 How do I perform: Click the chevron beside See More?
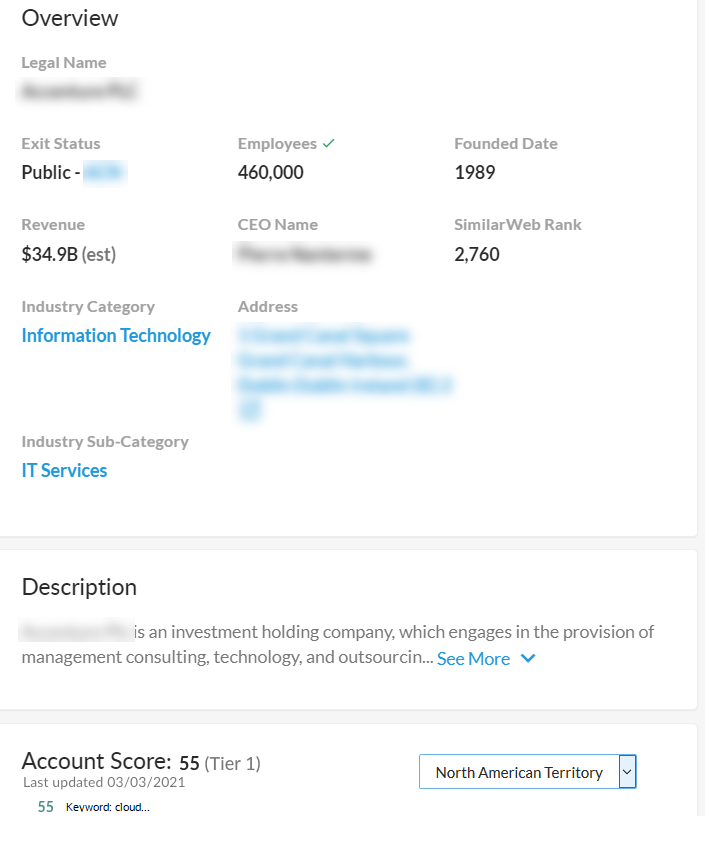coord(528,658)
